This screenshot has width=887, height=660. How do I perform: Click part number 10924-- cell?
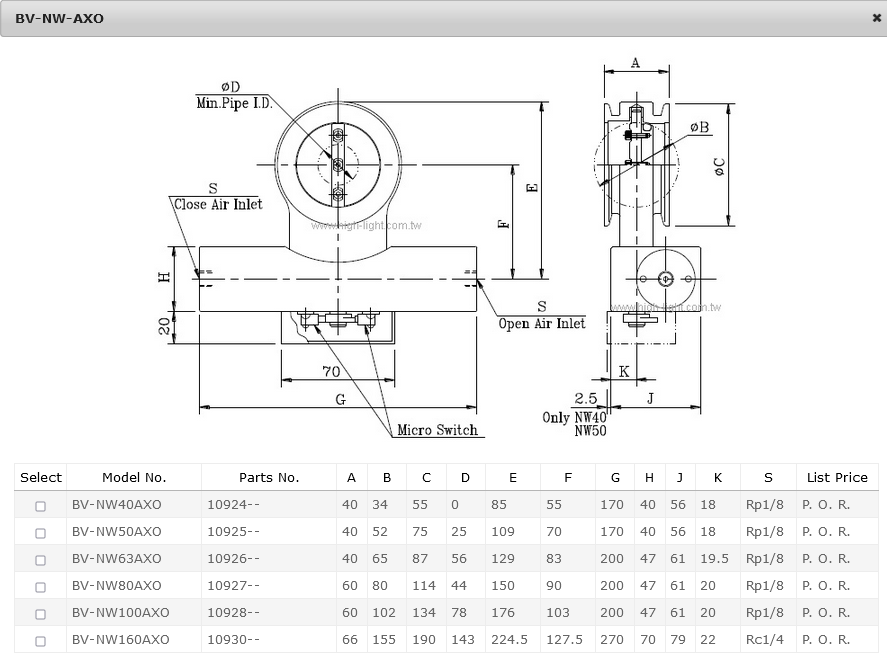click(x=233, y=505)
